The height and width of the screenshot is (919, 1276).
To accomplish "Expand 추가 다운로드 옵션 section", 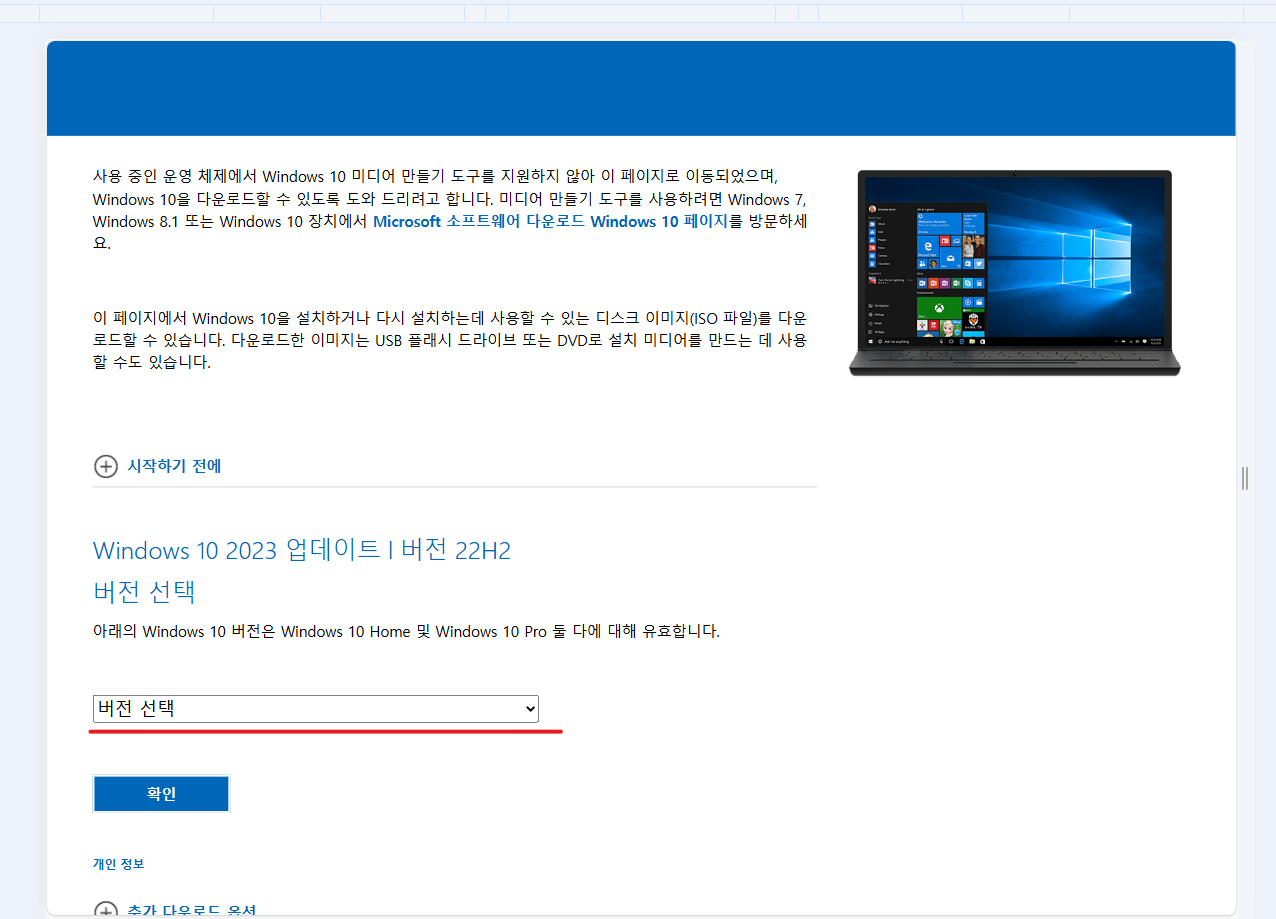I will click(192, 911).
